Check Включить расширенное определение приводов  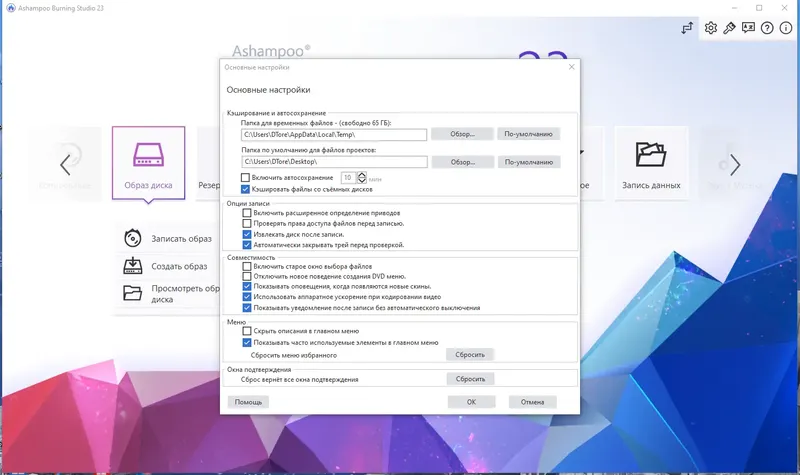pyautogui.click(x=247, y=213)
